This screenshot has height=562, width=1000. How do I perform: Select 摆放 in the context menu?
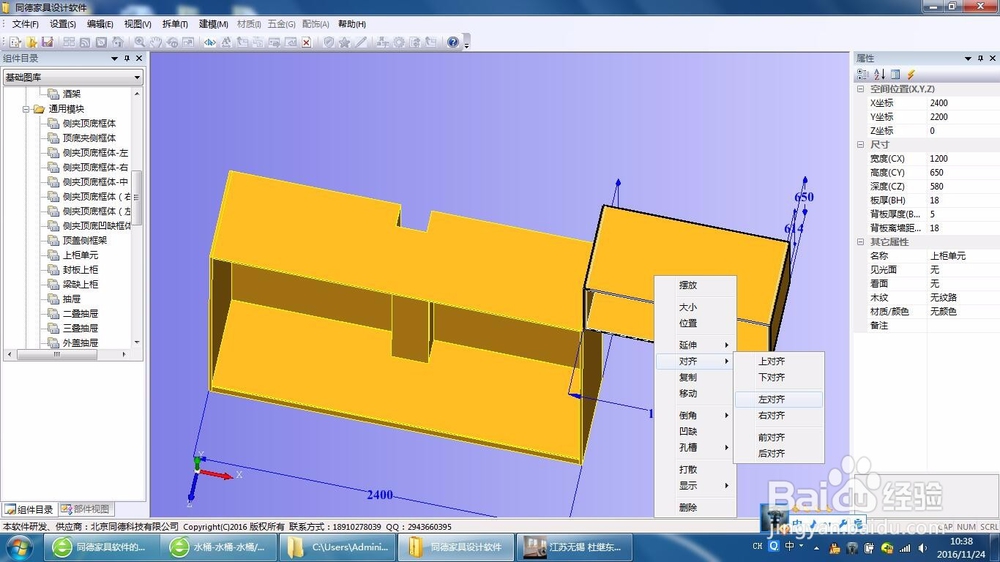[696, 285]
